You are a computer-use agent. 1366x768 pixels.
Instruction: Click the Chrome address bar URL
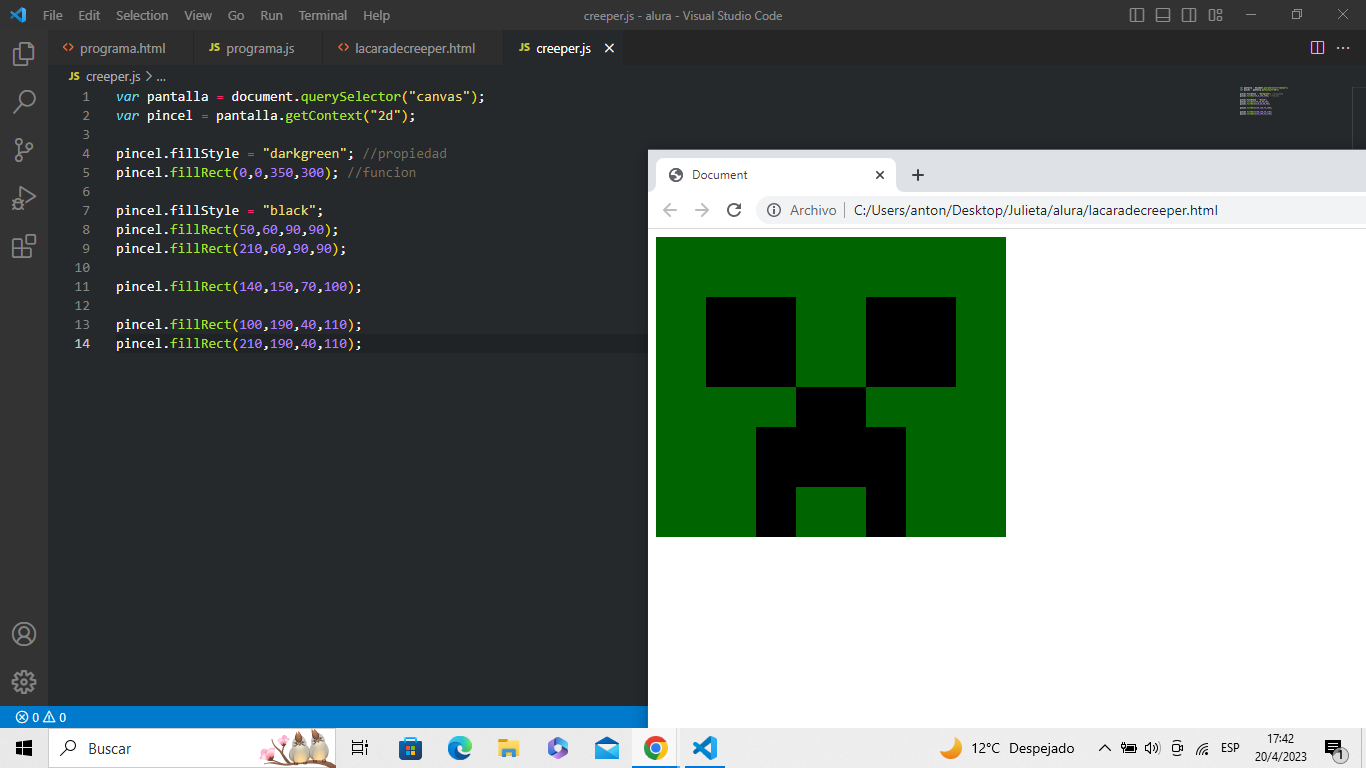(x=1036, y=210)
